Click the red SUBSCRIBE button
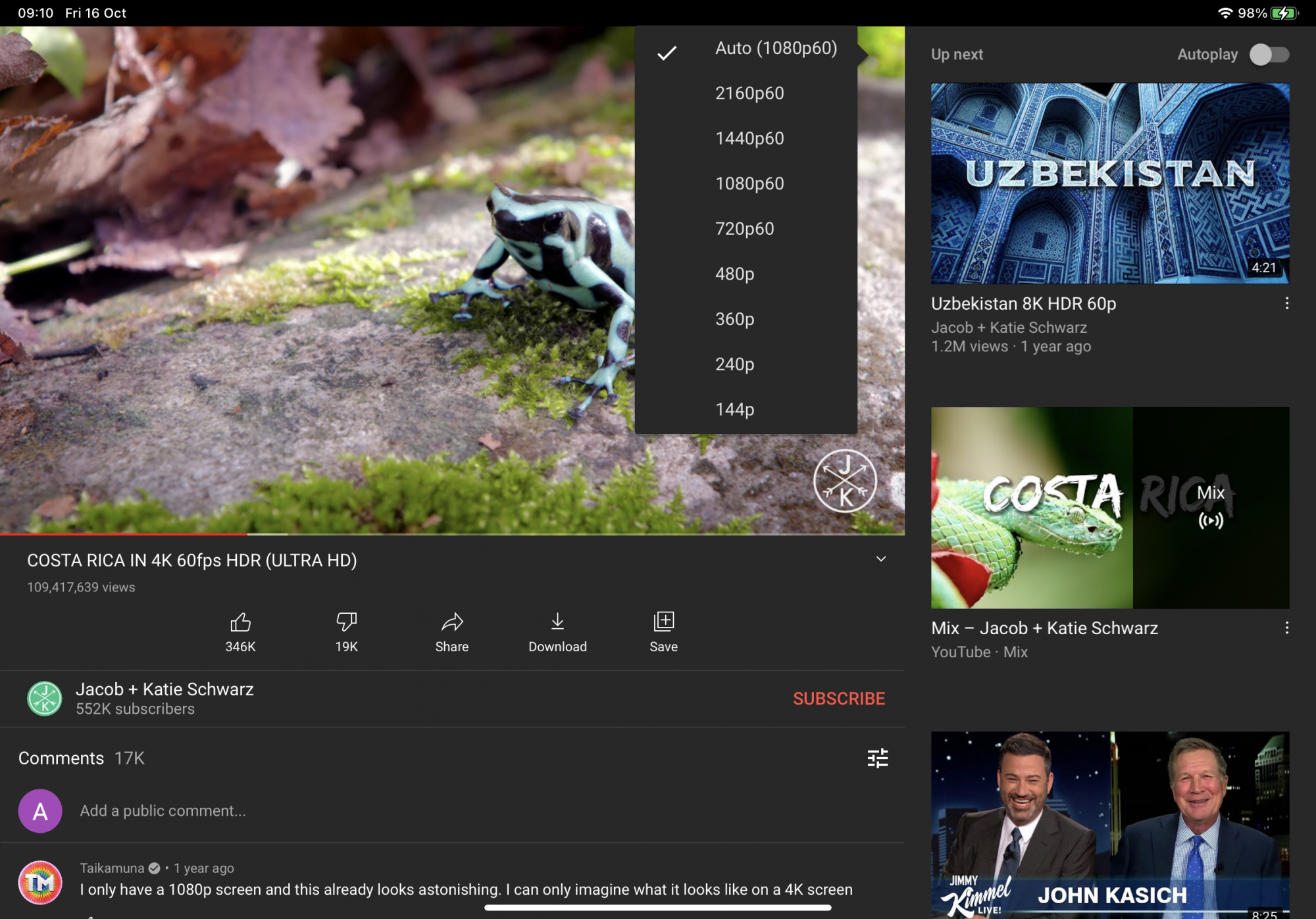1316x919 pixels. 838,699
